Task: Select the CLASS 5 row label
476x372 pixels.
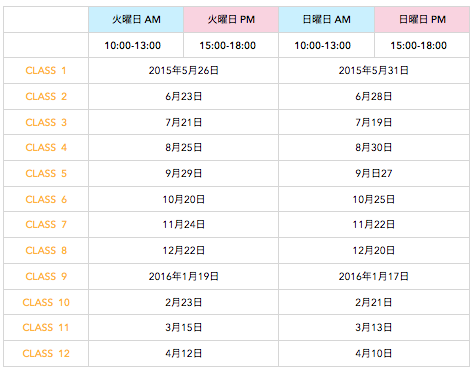Action: click(x=46, y=174)
